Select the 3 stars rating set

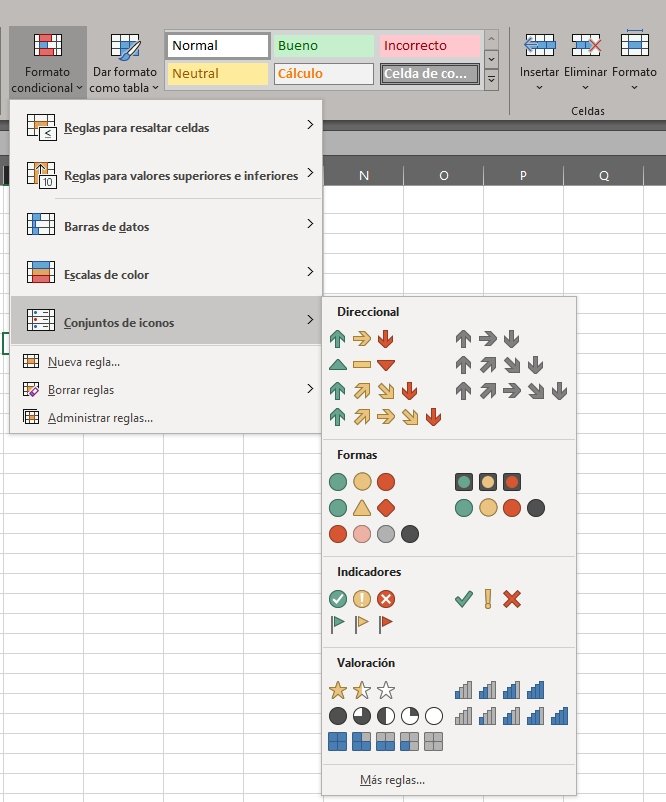click(x=362, y=690)
